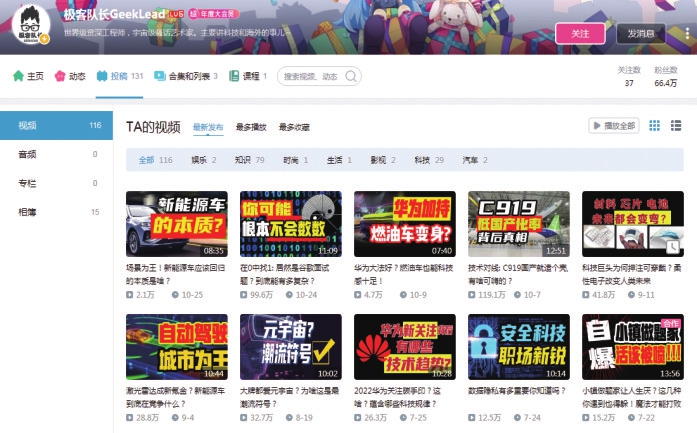Click the watch-later clock icon on 柔性电子 thumbnail
697x433 pixels.
coord(673,246)
